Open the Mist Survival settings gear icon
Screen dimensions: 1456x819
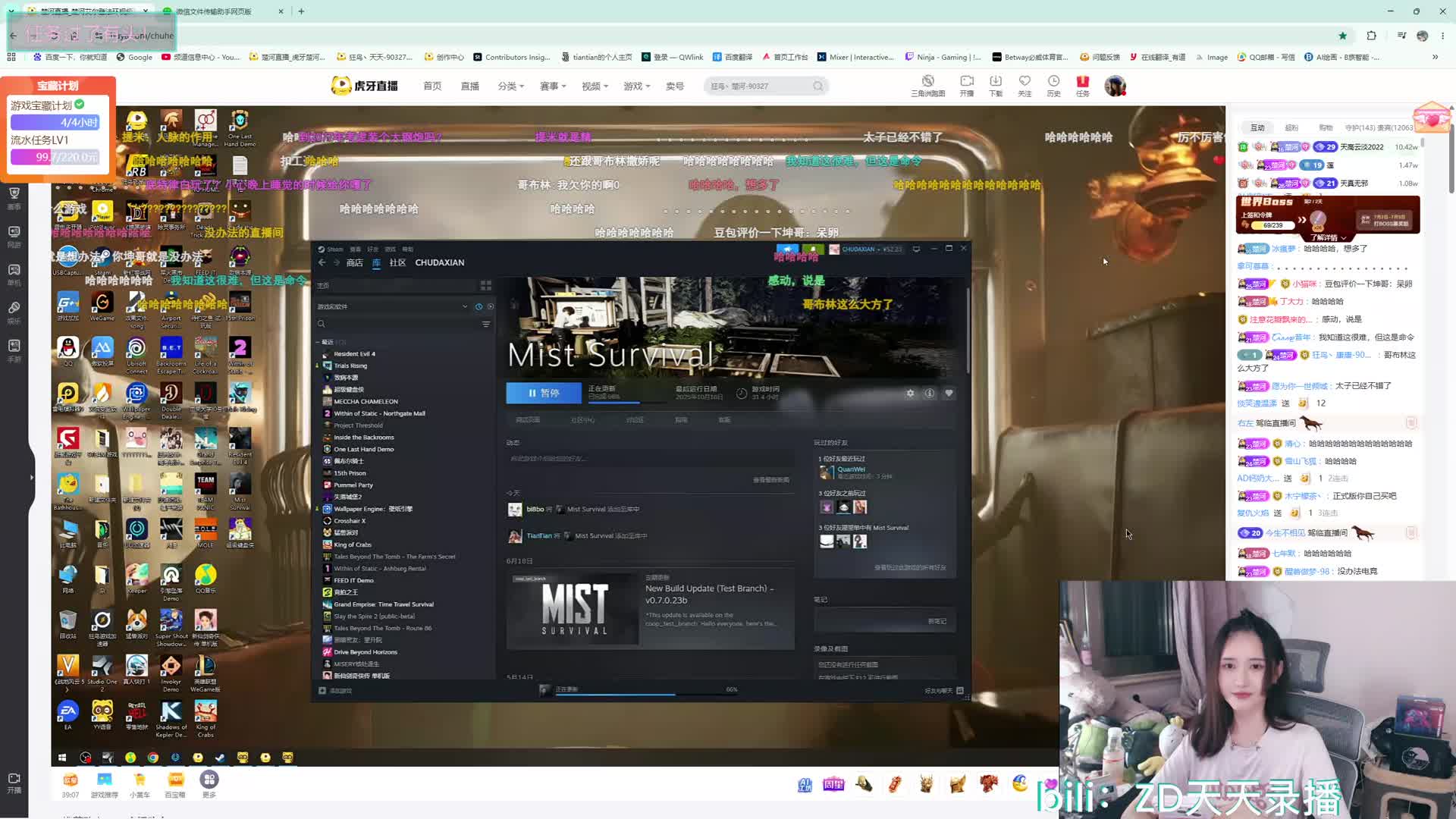[910, 393]
